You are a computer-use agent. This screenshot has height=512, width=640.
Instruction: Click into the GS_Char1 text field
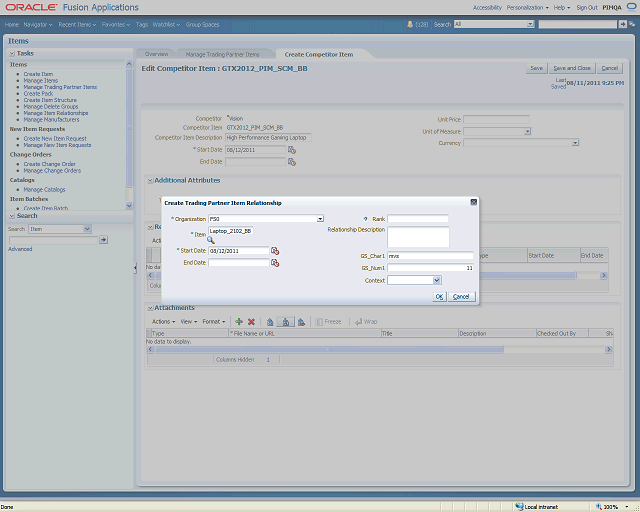[430, 256]
